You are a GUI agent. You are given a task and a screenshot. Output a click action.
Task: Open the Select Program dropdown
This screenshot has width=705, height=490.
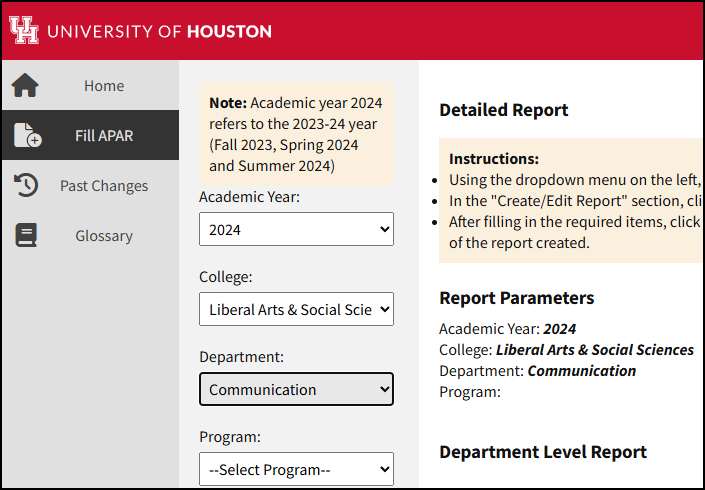click(296, 469)
